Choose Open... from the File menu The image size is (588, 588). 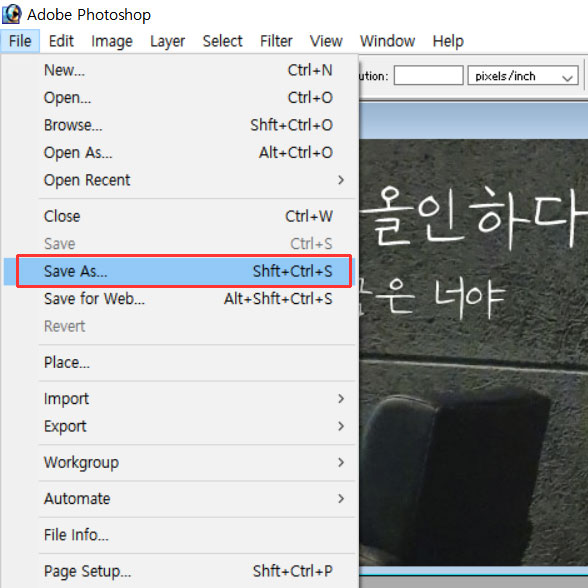tap(179, 98)
